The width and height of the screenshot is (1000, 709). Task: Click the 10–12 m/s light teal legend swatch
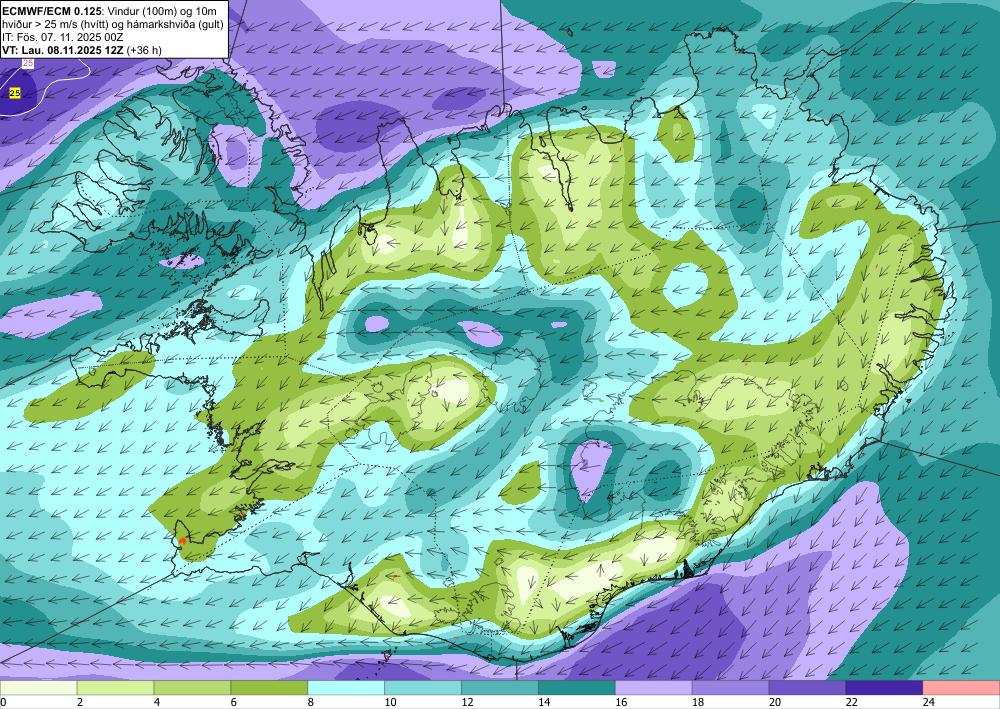coord(423,689)
